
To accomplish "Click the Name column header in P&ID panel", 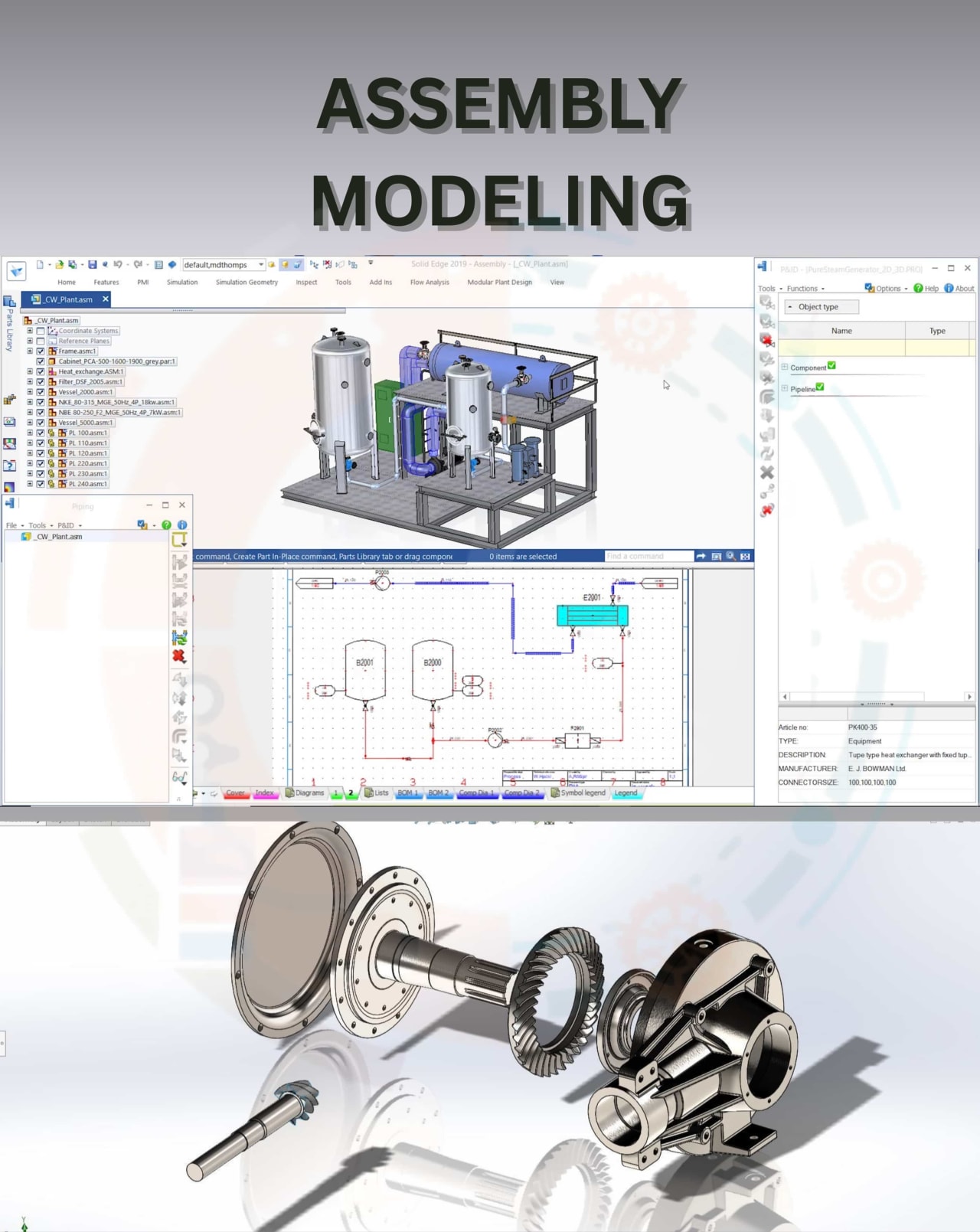I will pos(841,331).
